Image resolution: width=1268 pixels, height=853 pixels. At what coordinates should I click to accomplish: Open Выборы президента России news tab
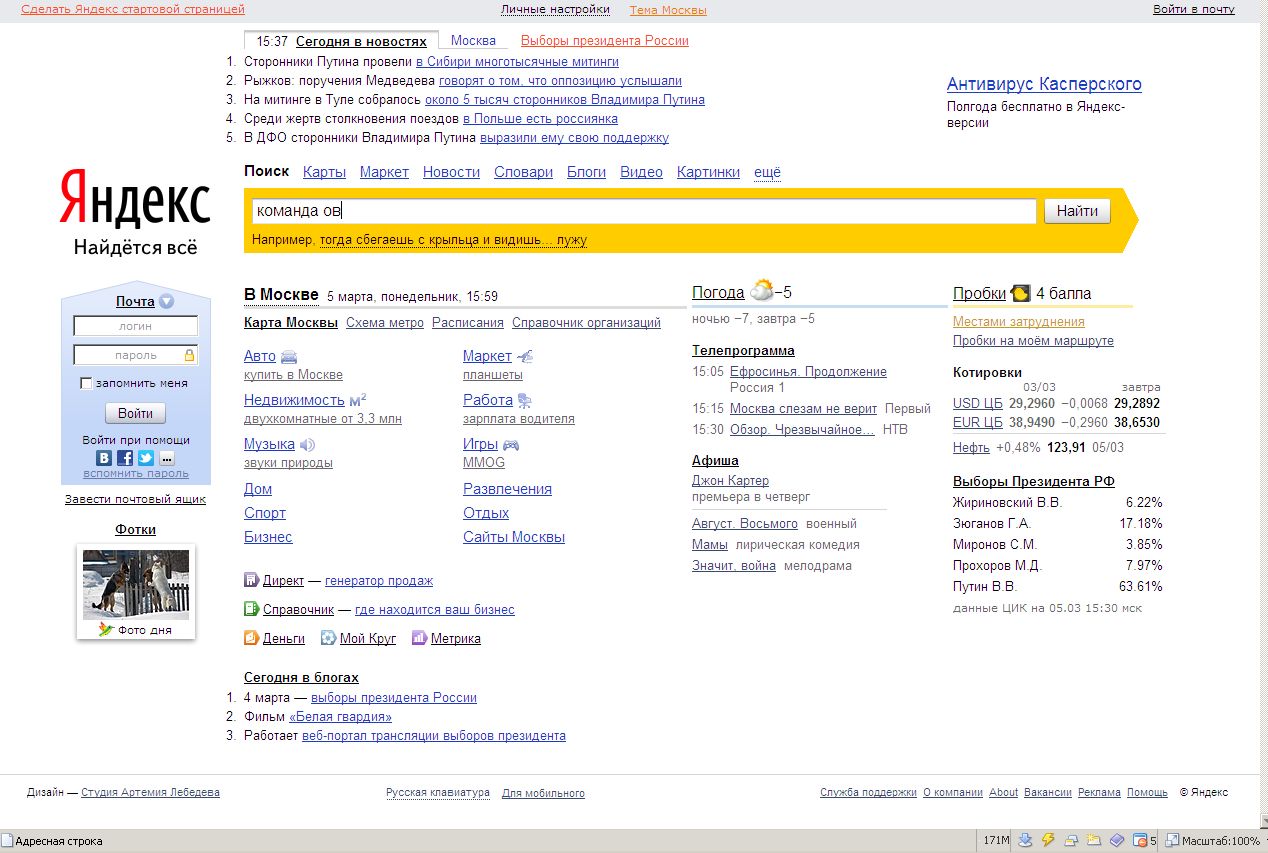(x=604, y=41)
